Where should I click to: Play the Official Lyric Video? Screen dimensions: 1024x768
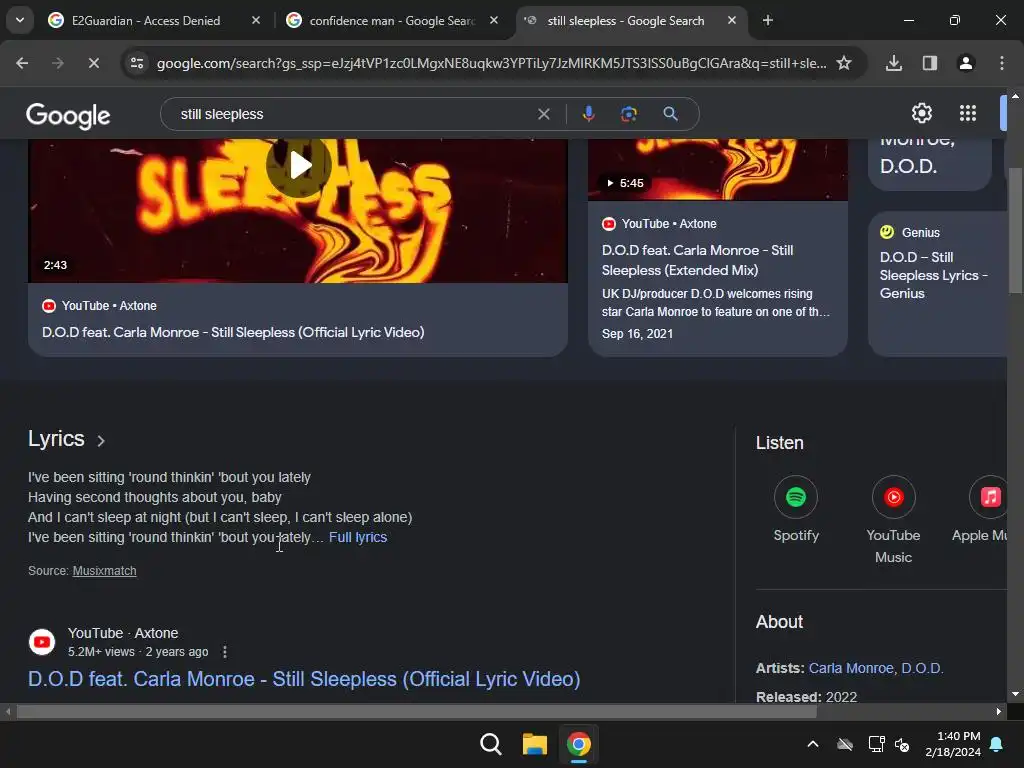pyautogui.click(x=298, y=165)
